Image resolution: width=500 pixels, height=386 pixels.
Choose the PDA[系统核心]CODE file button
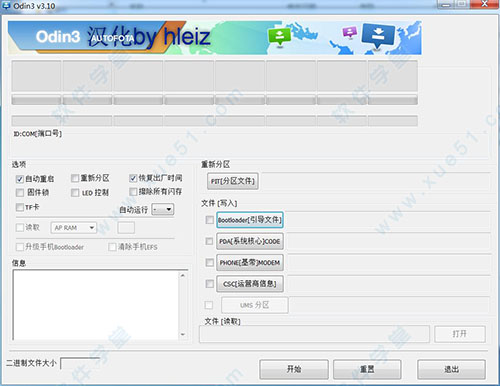point(250,241)
